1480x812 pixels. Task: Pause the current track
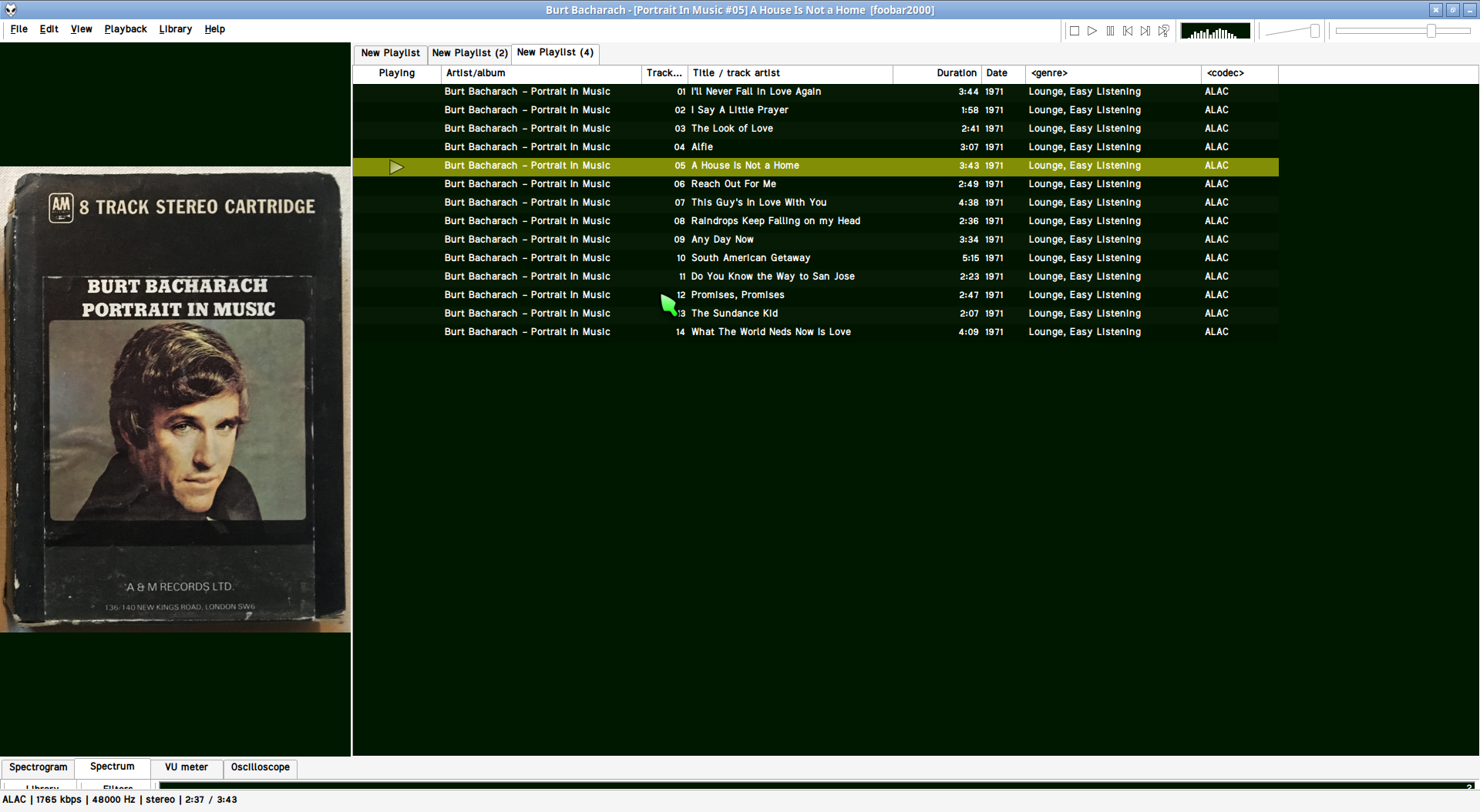(1110, 31)
